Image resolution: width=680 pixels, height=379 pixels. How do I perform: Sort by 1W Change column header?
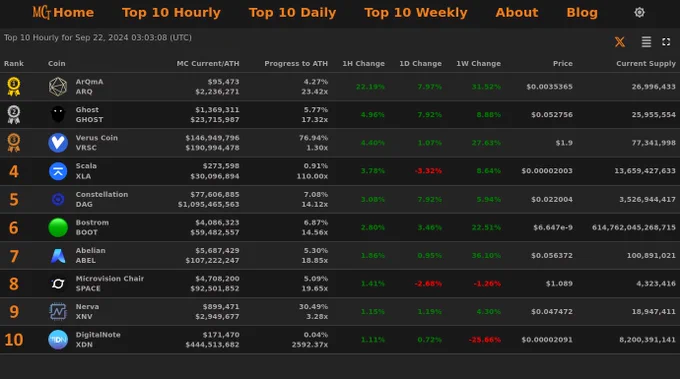click(478, 63)
